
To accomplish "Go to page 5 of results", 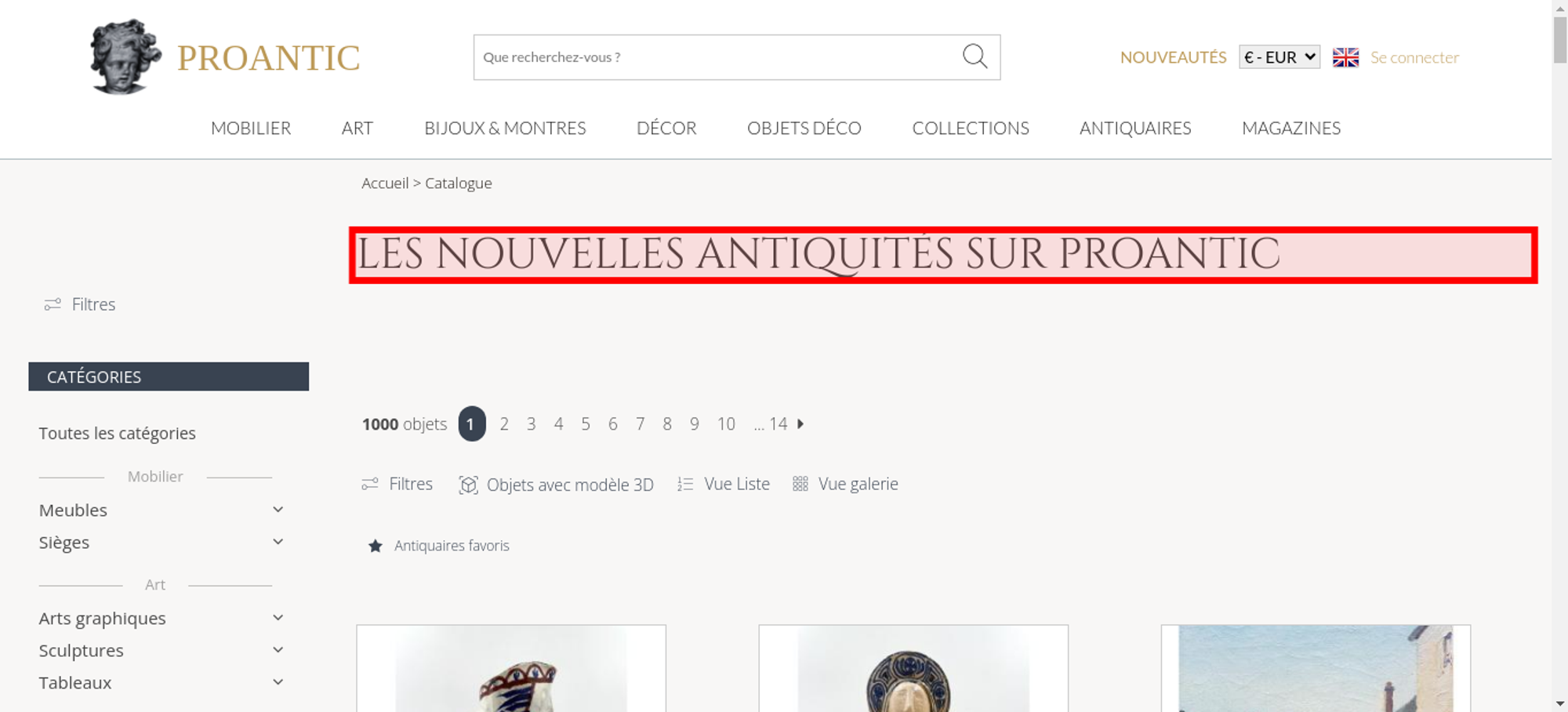I will click(x=586, y=423).
